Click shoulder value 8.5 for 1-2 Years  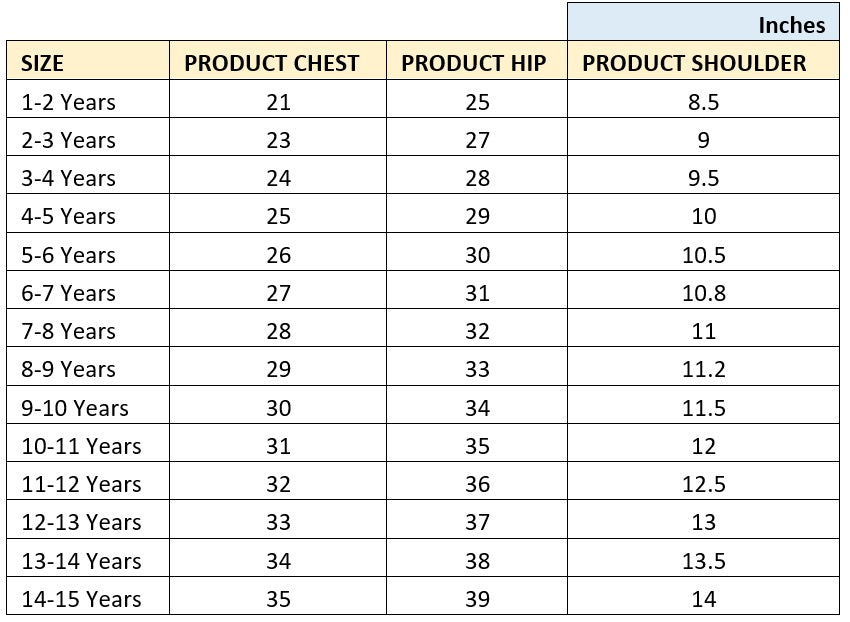(x=703, y=102)
